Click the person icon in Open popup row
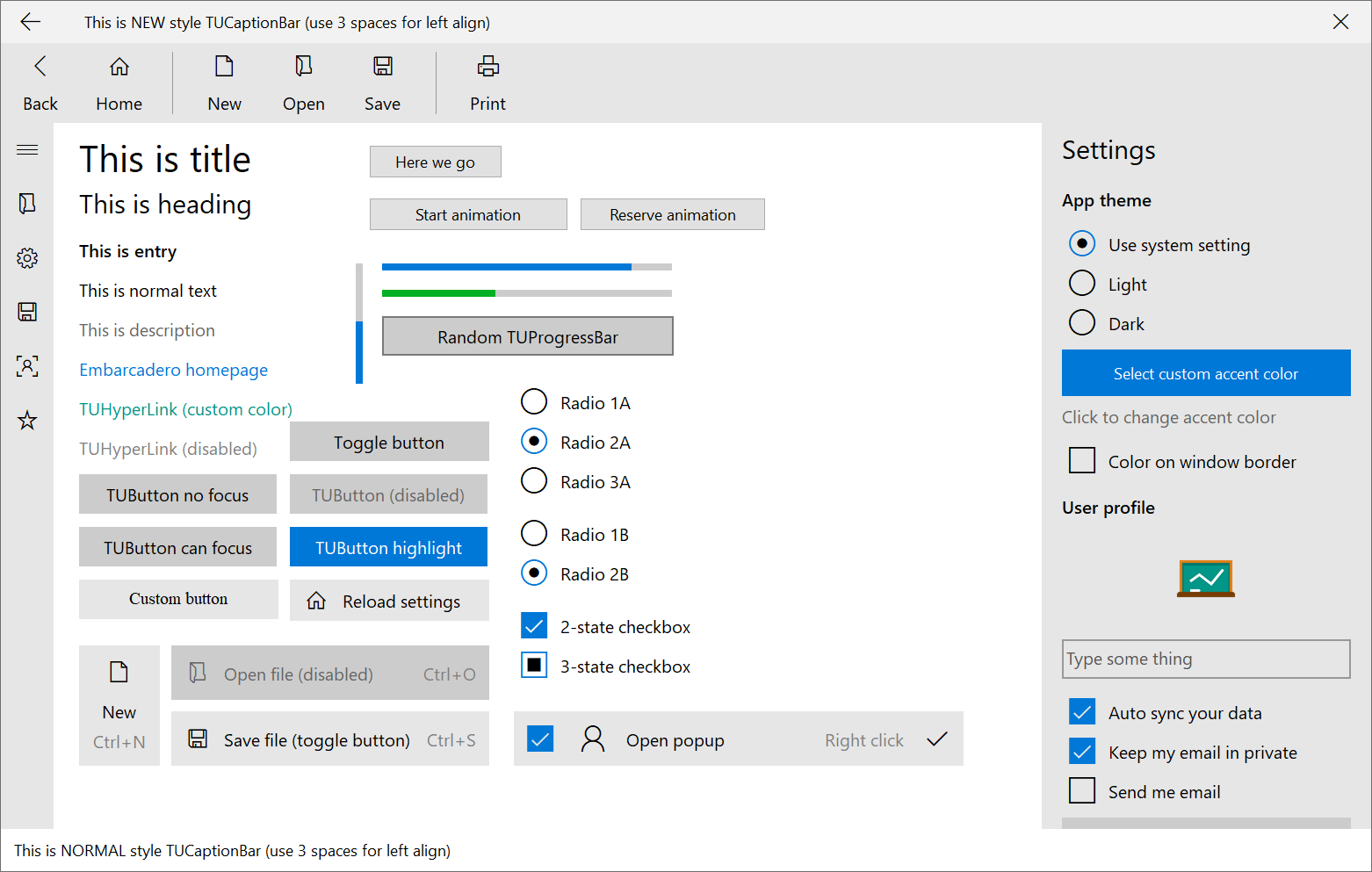Image resolution: width=1372 pixels, height=872 pixels. coord(593,739)
